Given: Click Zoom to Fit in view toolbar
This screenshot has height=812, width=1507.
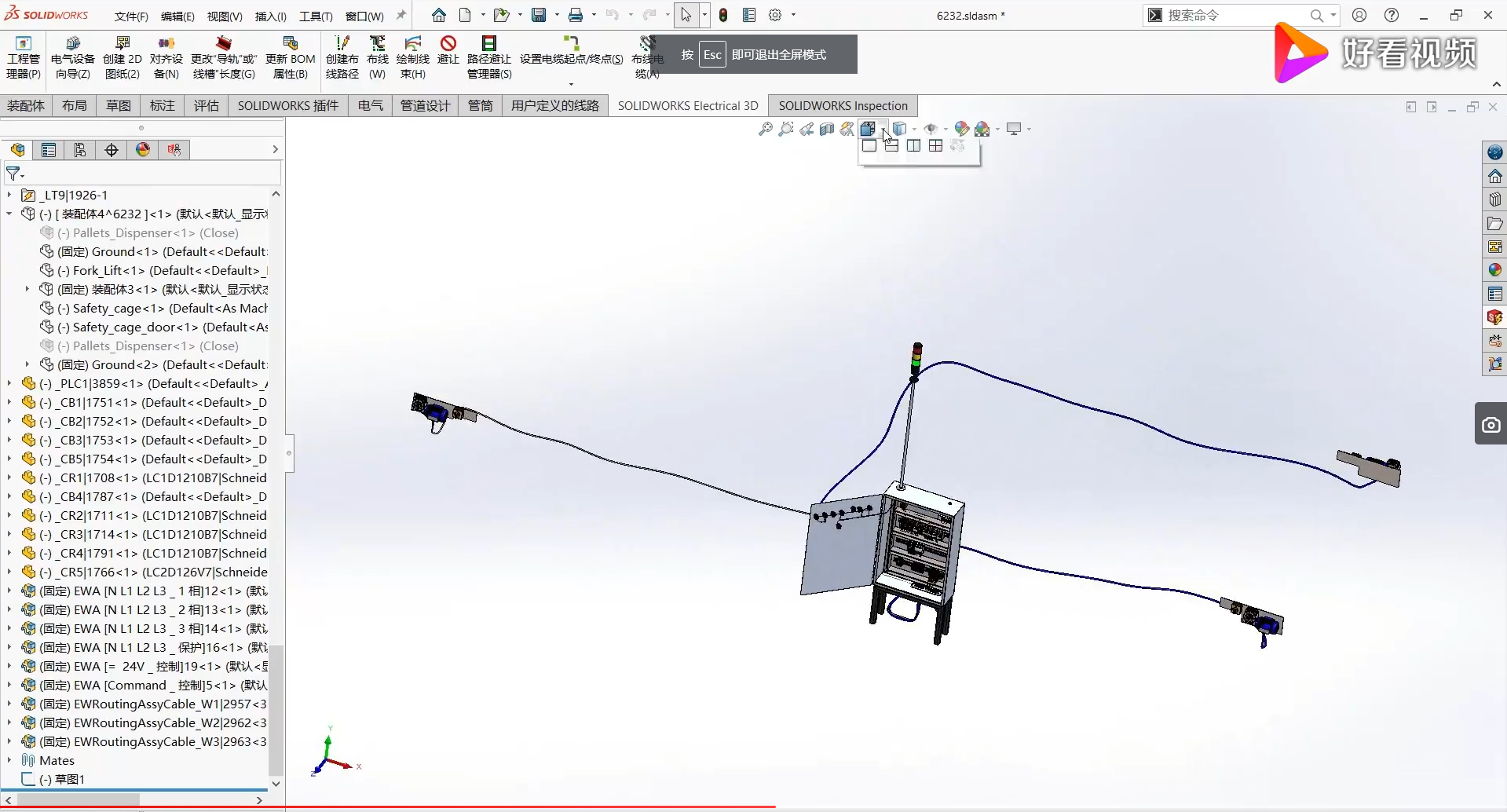Looking at the screenshot, I should point(766,129).
